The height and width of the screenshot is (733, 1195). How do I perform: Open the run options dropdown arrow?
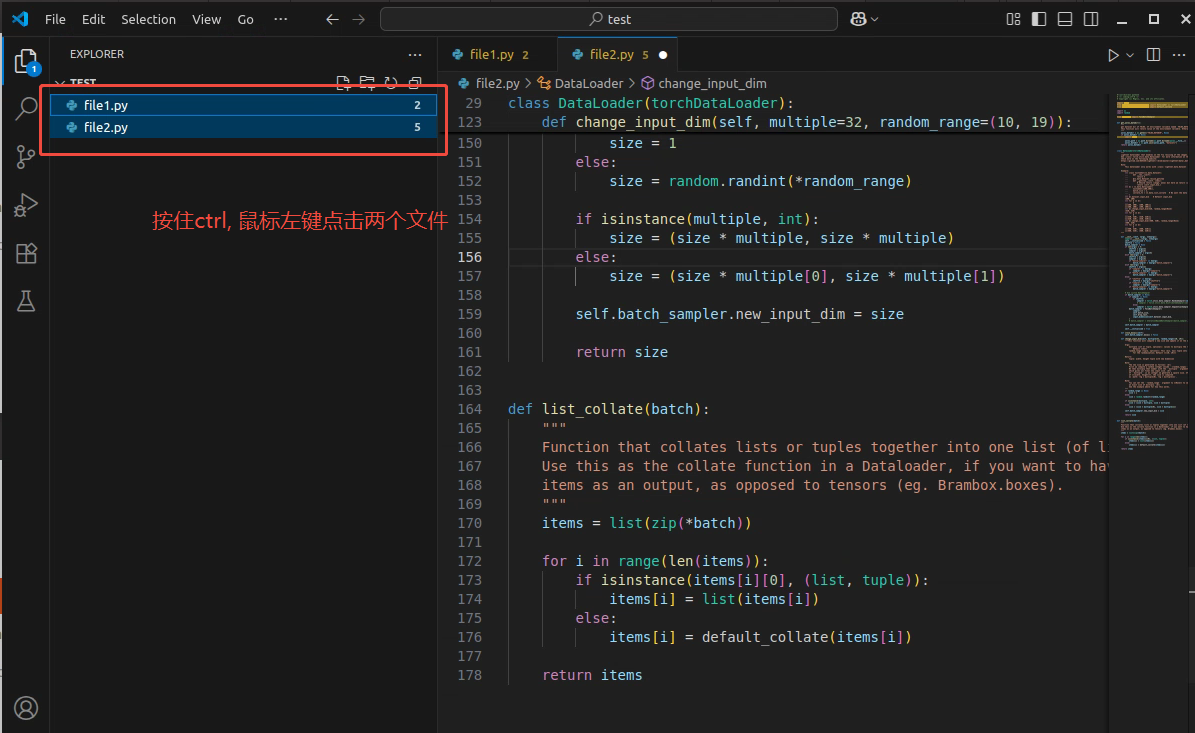pos(1129,55)
